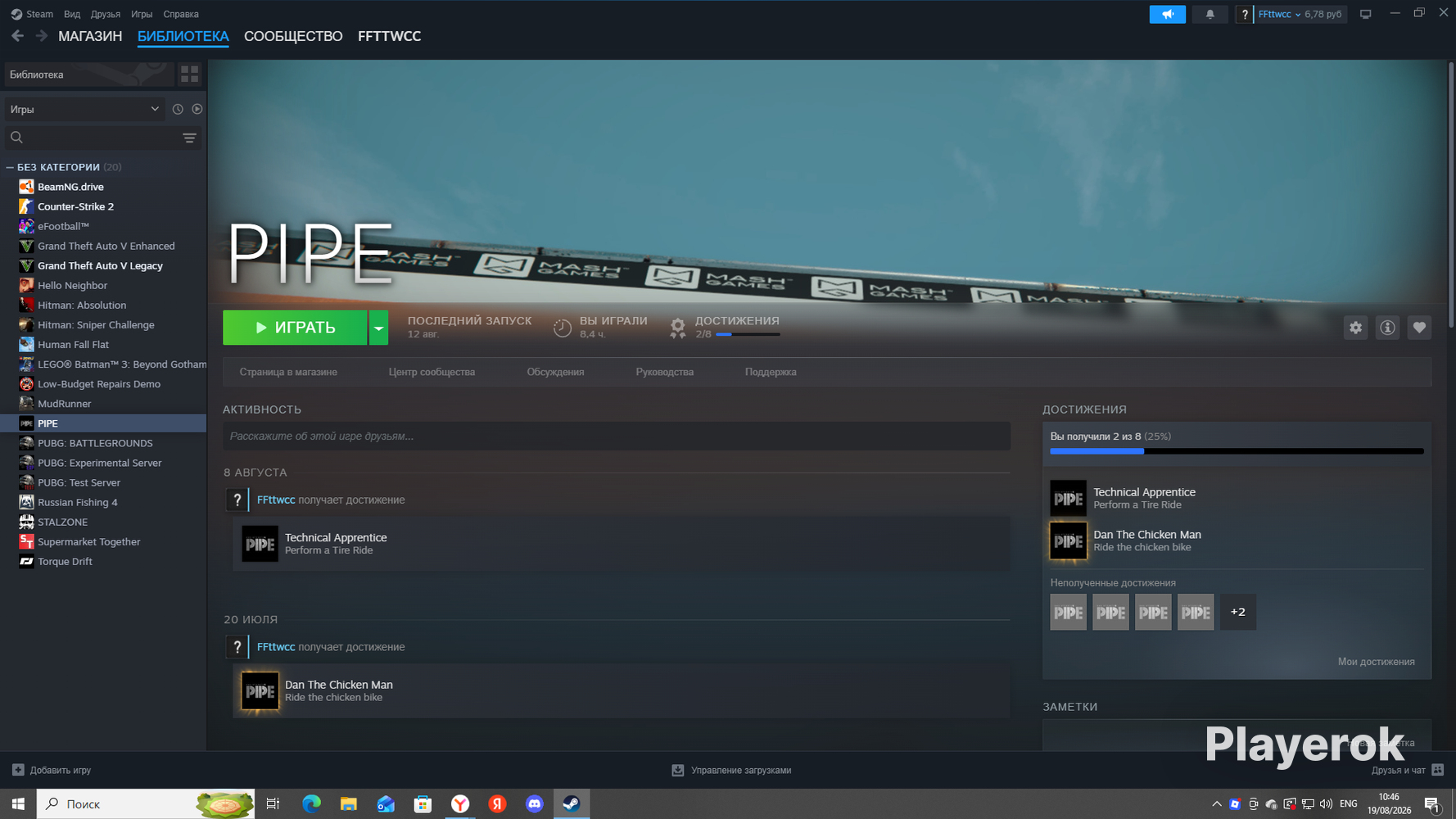This screenshot has width=1456, height=819.
Task: Show ready-to-play games filter icon
Action: point(197,109)
